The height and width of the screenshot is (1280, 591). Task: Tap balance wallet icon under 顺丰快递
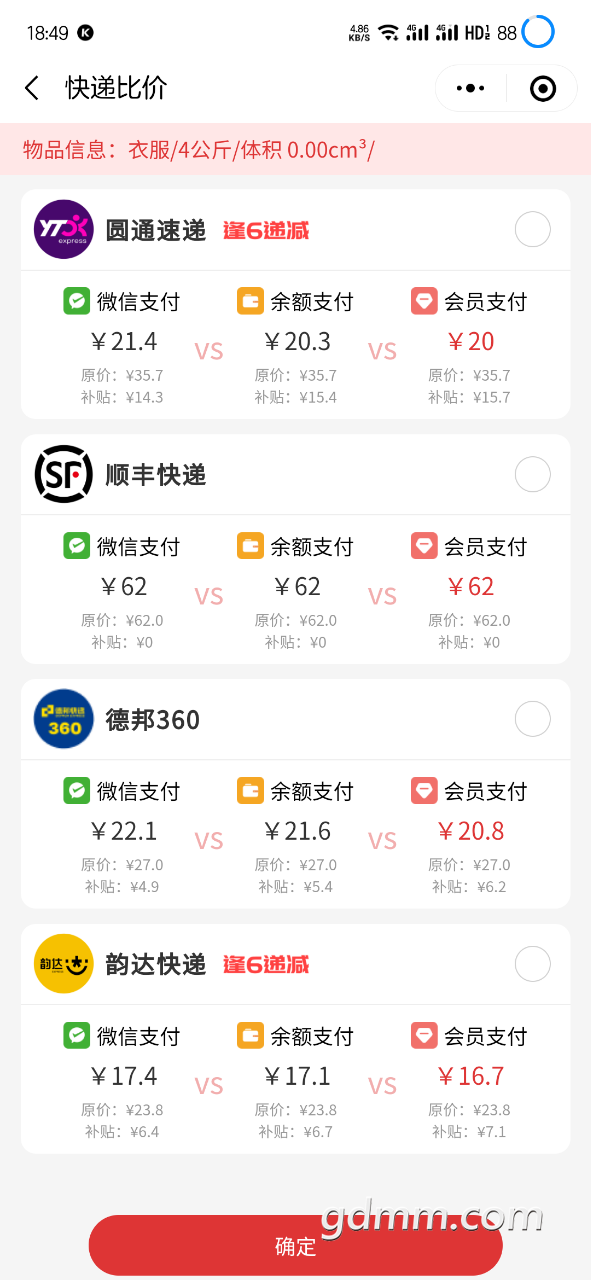pos(250,546)
